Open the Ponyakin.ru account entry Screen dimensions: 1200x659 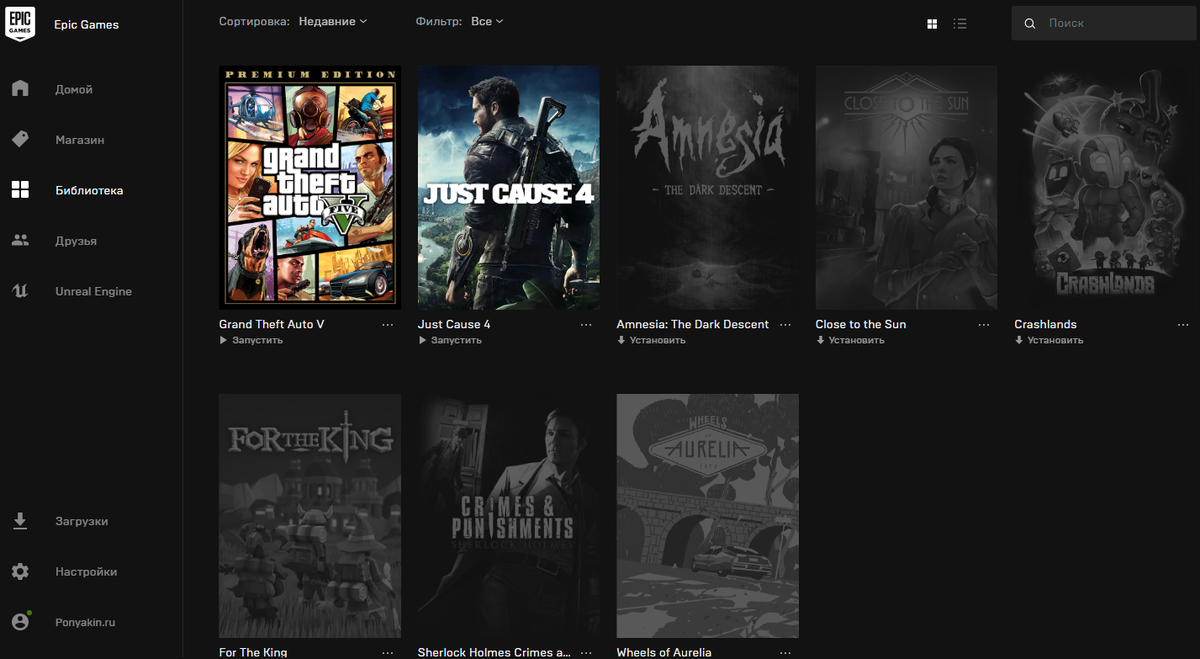click(x=85, y=622)
